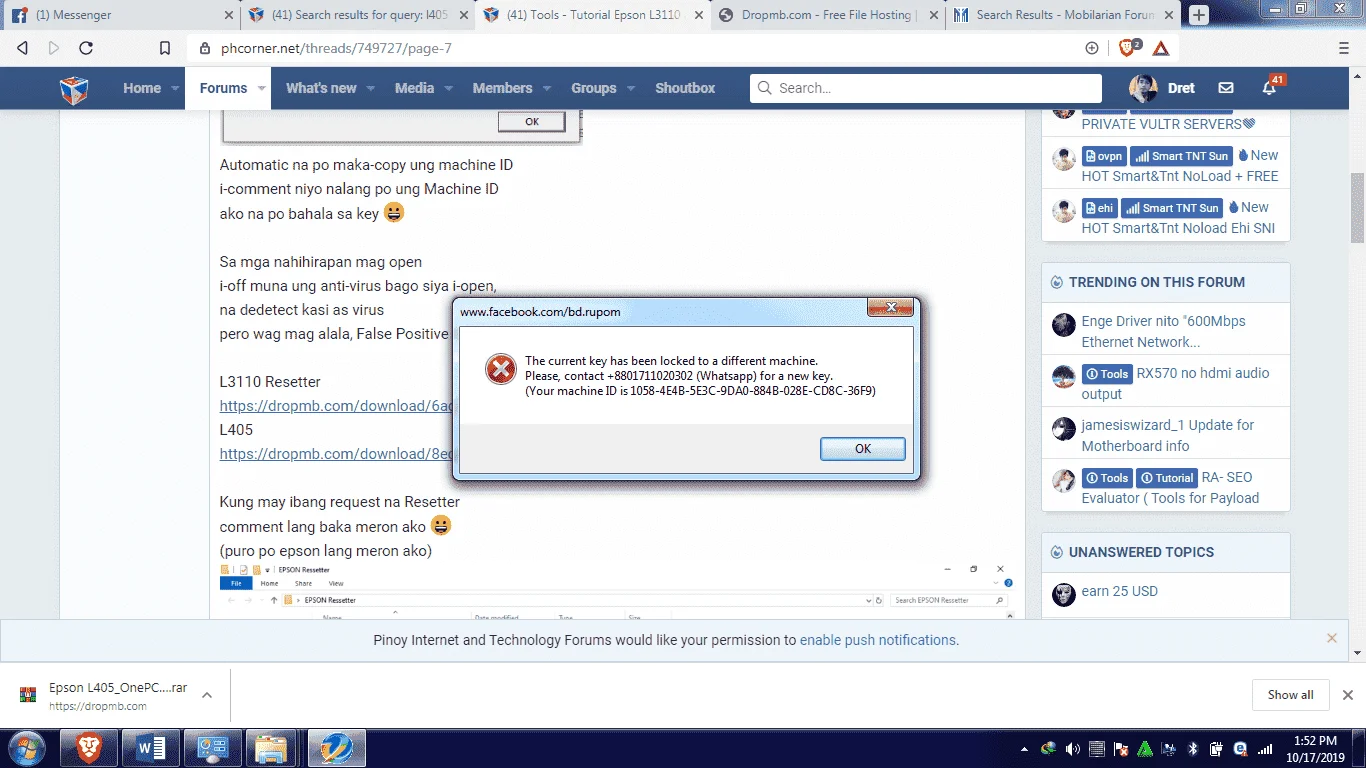
Task: Click the Action Center flag tray icon
Action: [1121, 748]
